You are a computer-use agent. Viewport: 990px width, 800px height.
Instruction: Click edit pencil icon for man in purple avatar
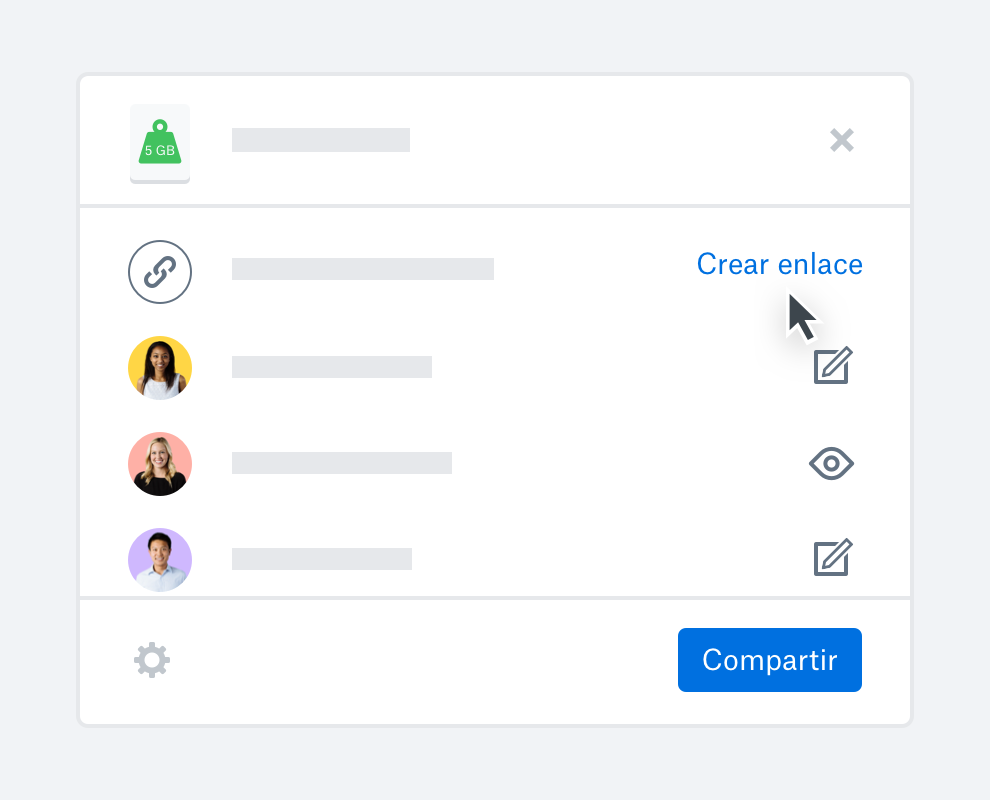[833, 557]
